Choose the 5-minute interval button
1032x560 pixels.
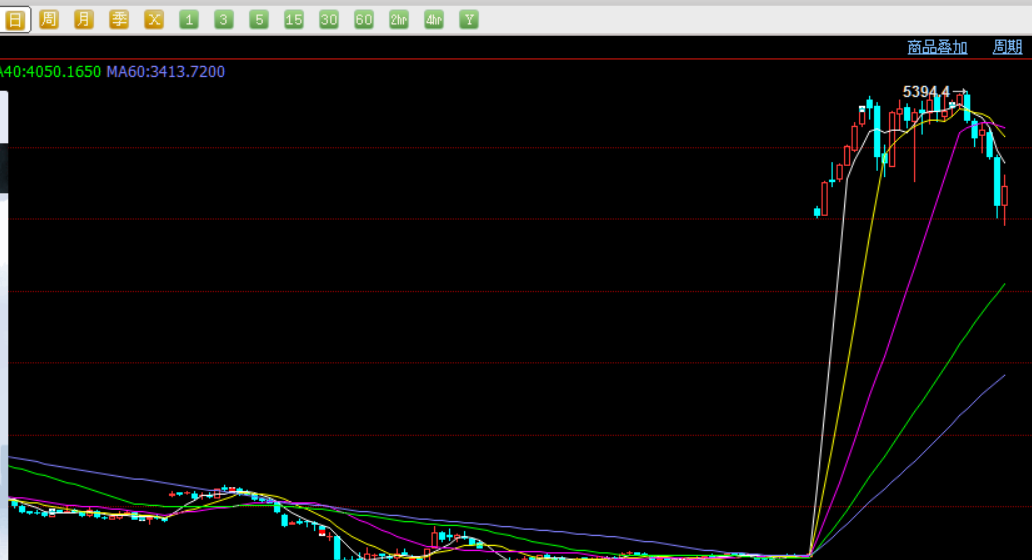pyautogui.click(x=259, y=20)
